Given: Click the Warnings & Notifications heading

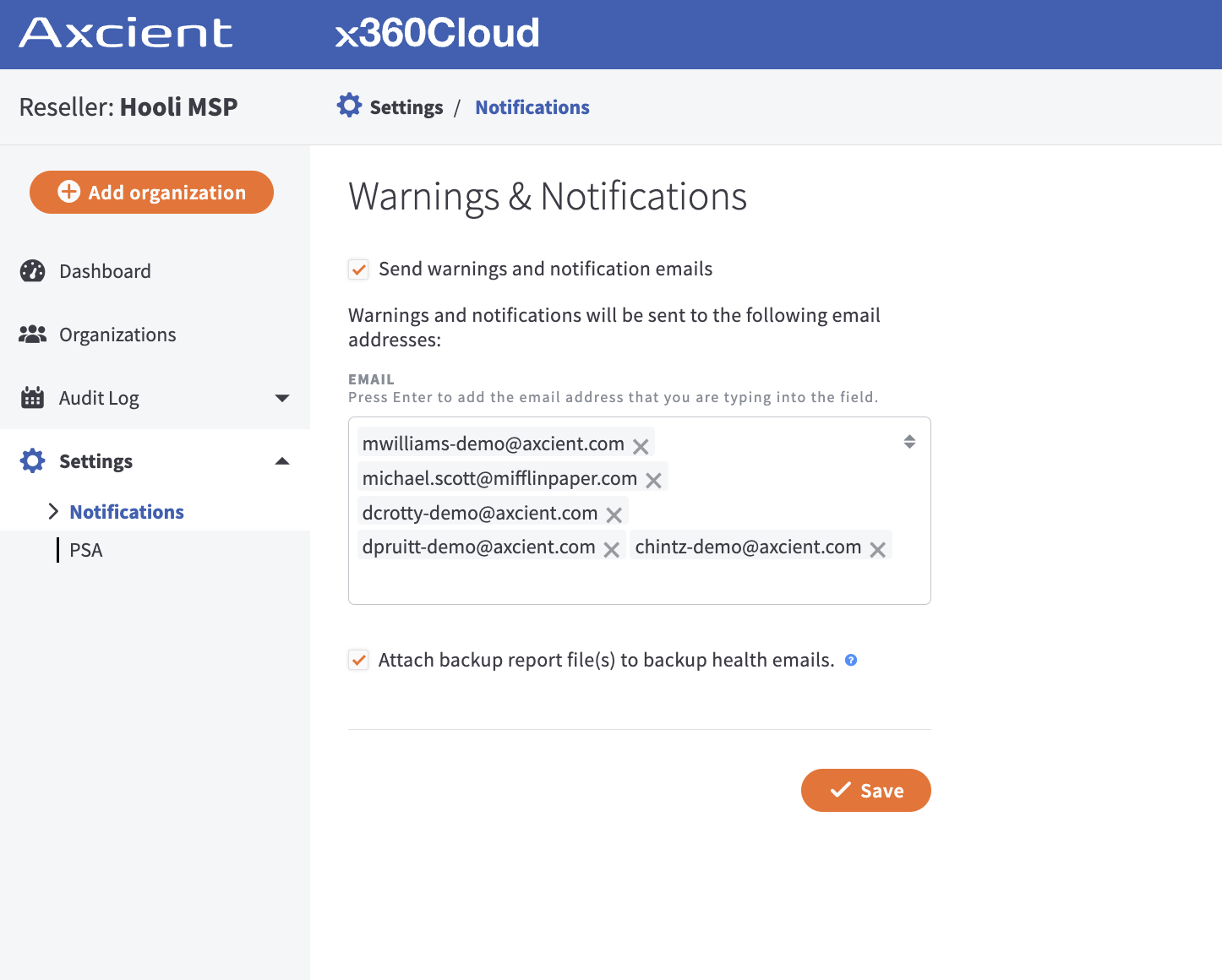Looking at the screenshot, I should (548, 196).
